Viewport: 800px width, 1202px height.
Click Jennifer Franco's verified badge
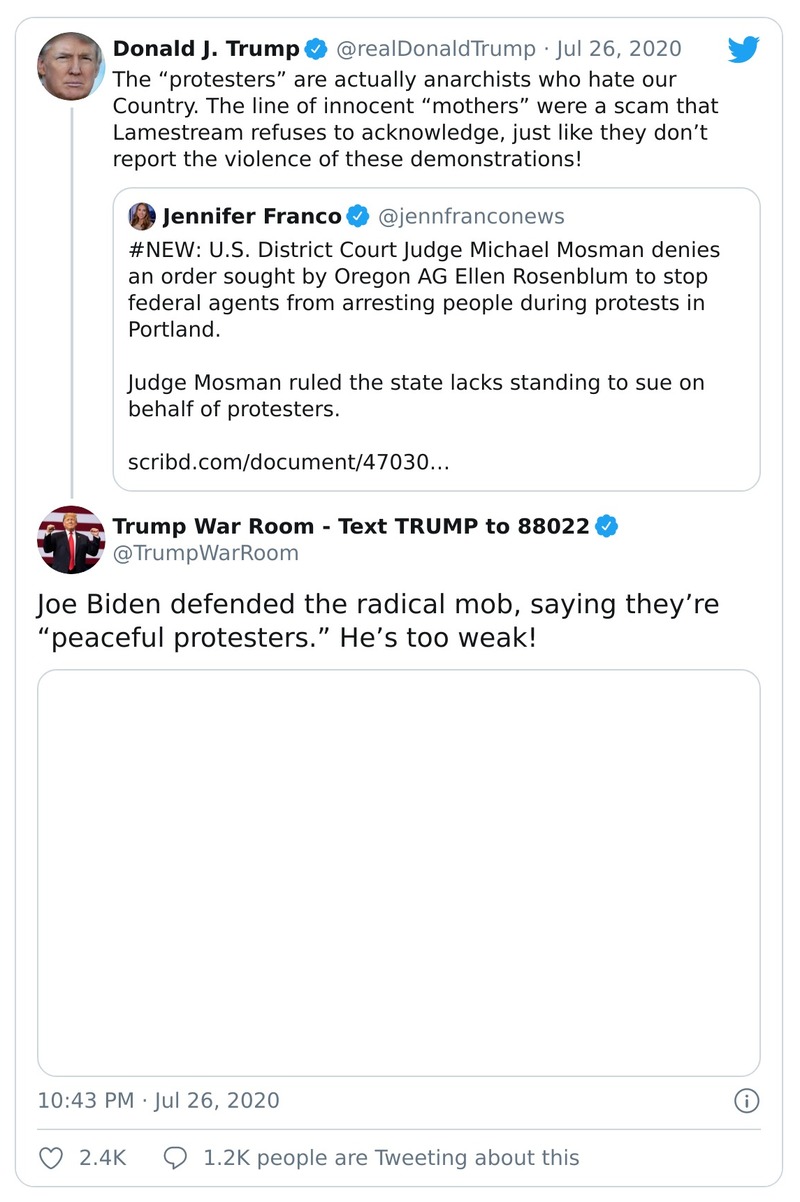point(357,216)
